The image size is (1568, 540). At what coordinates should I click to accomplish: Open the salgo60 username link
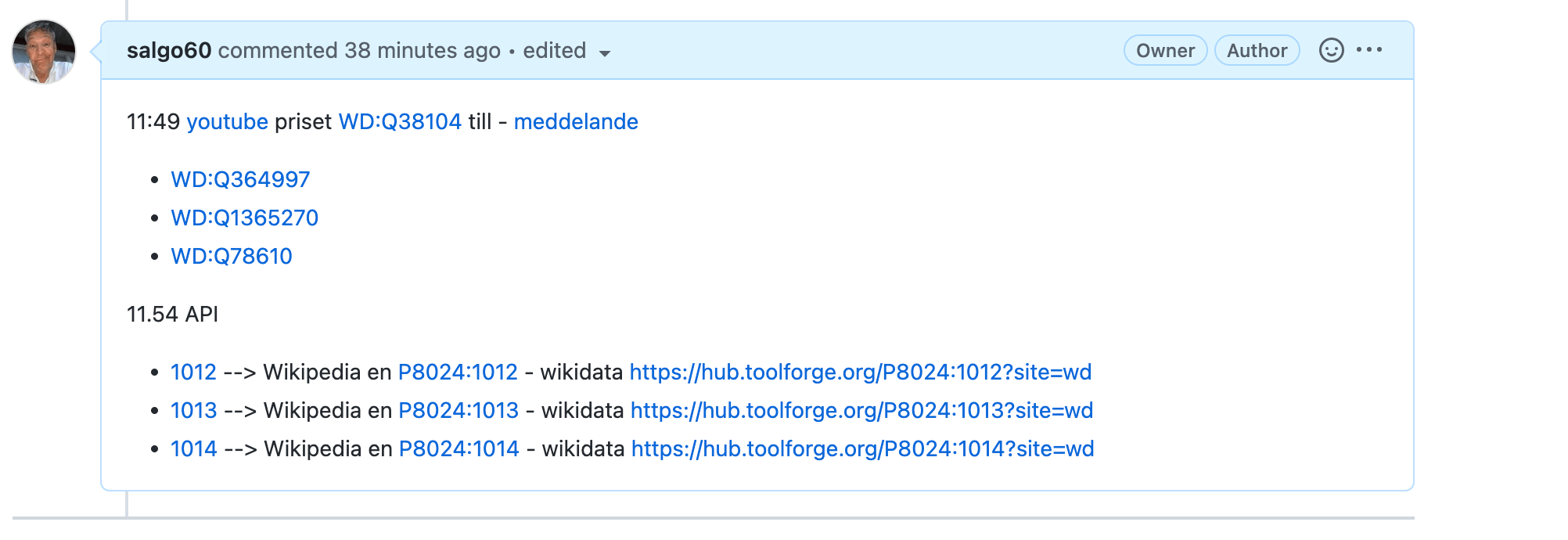pos(169,51)
